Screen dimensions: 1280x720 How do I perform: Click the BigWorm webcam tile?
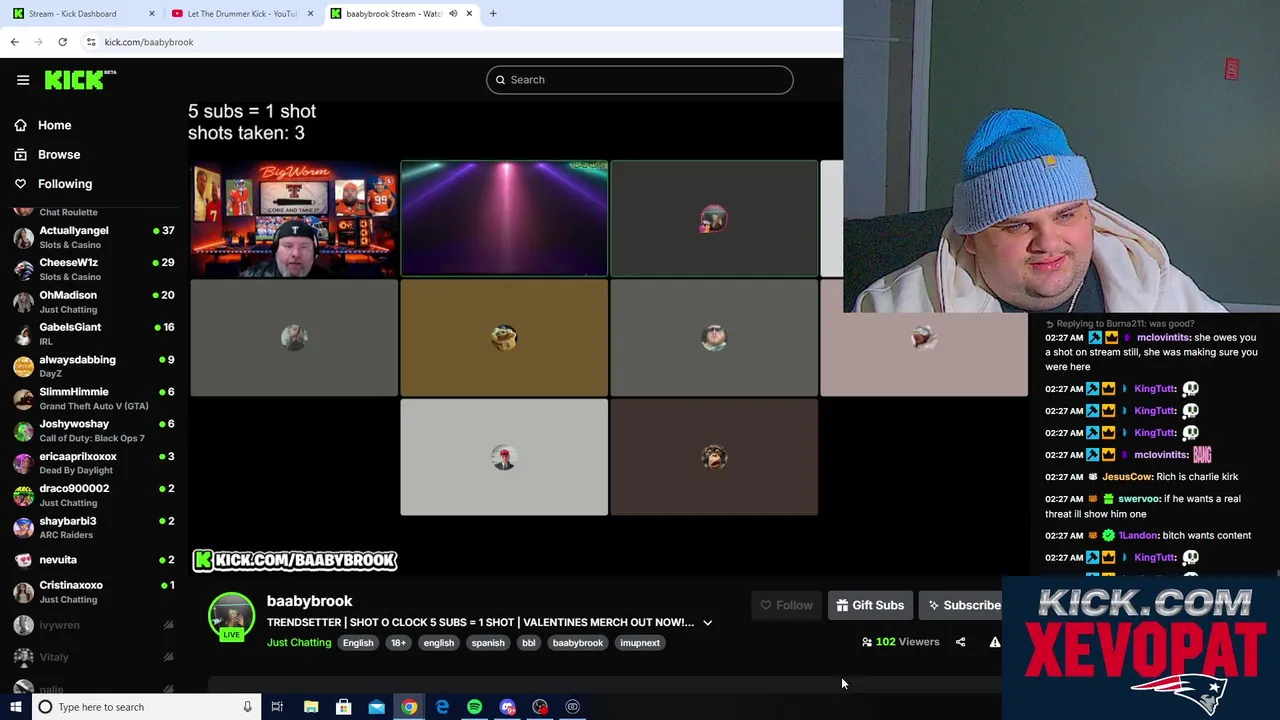coord(294,219)
